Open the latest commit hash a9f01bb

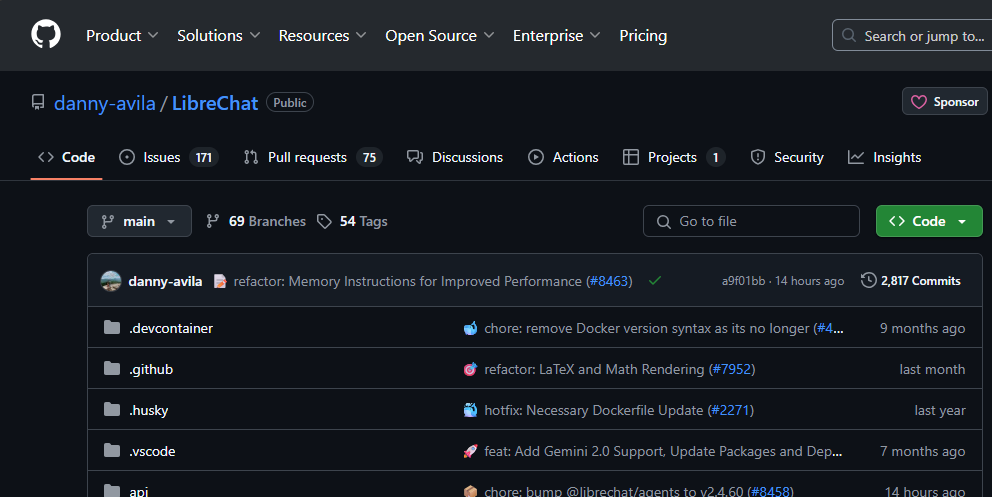coord(743,281)
